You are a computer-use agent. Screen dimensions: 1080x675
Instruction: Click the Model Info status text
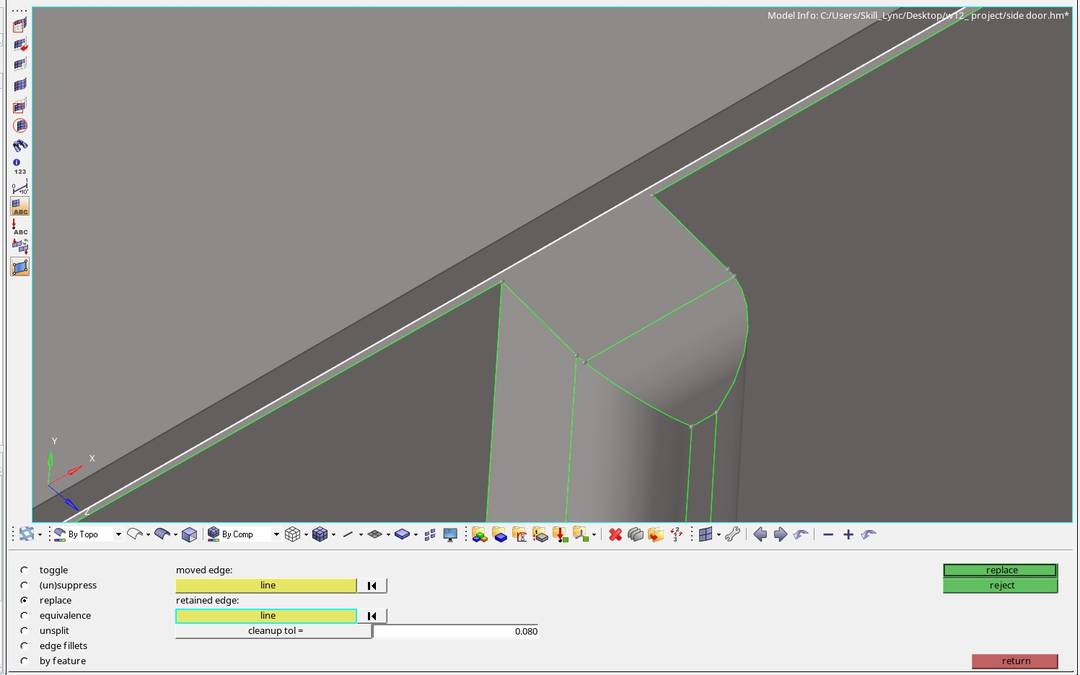[920, 16]
